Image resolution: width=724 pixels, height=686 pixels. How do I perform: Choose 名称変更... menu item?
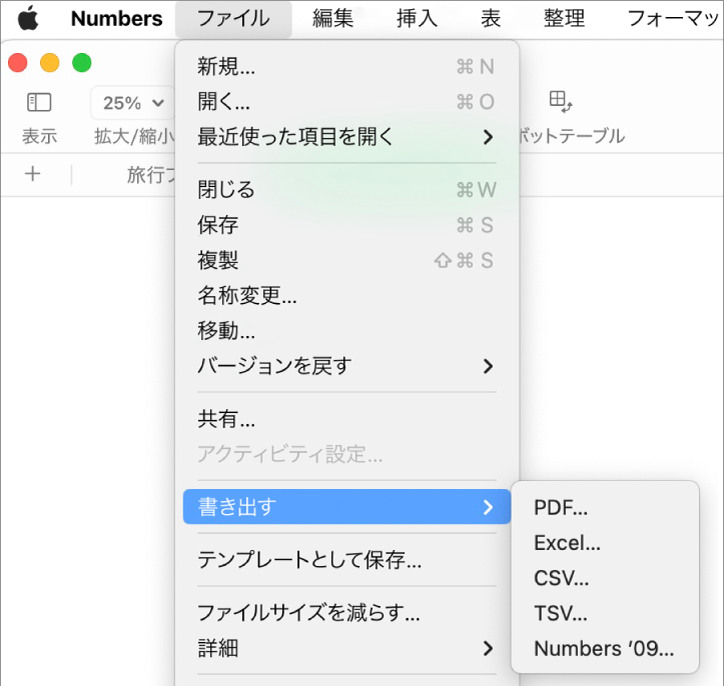[347, 295]
